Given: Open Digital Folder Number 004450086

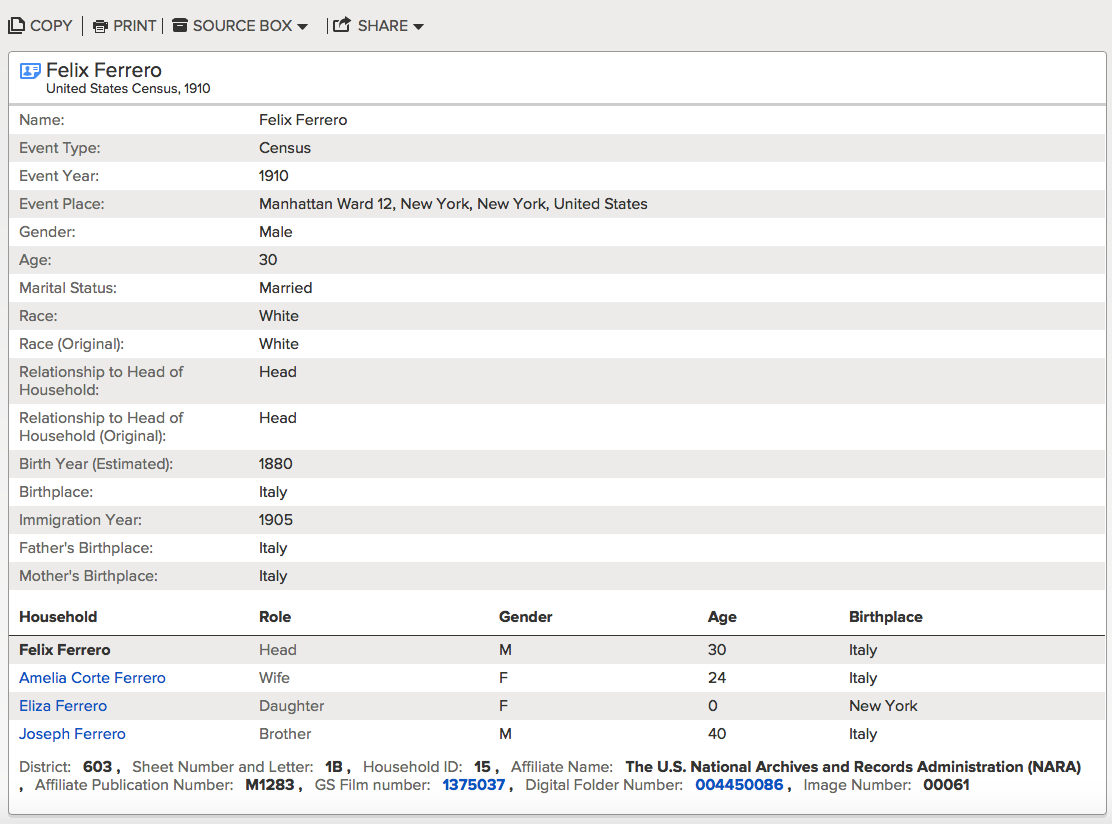Looking at the screenshot, I should (739, 785).
